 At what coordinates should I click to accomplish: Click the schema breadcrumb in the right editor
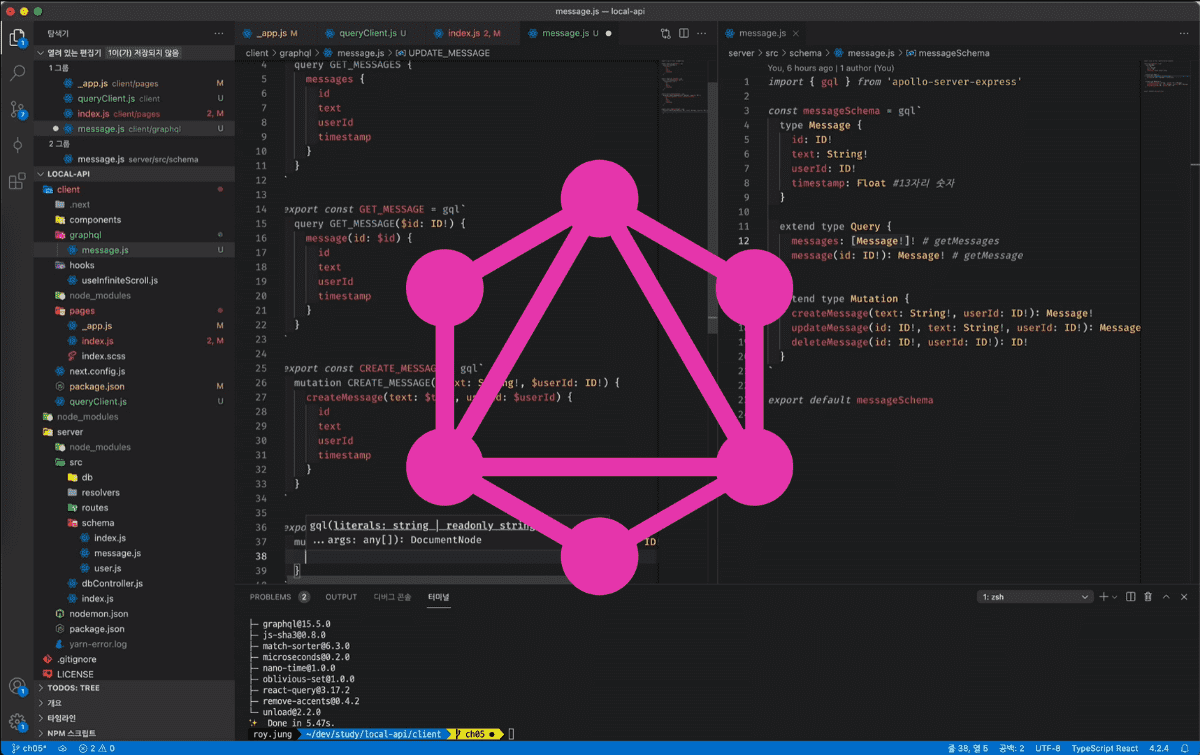point(805,52)
